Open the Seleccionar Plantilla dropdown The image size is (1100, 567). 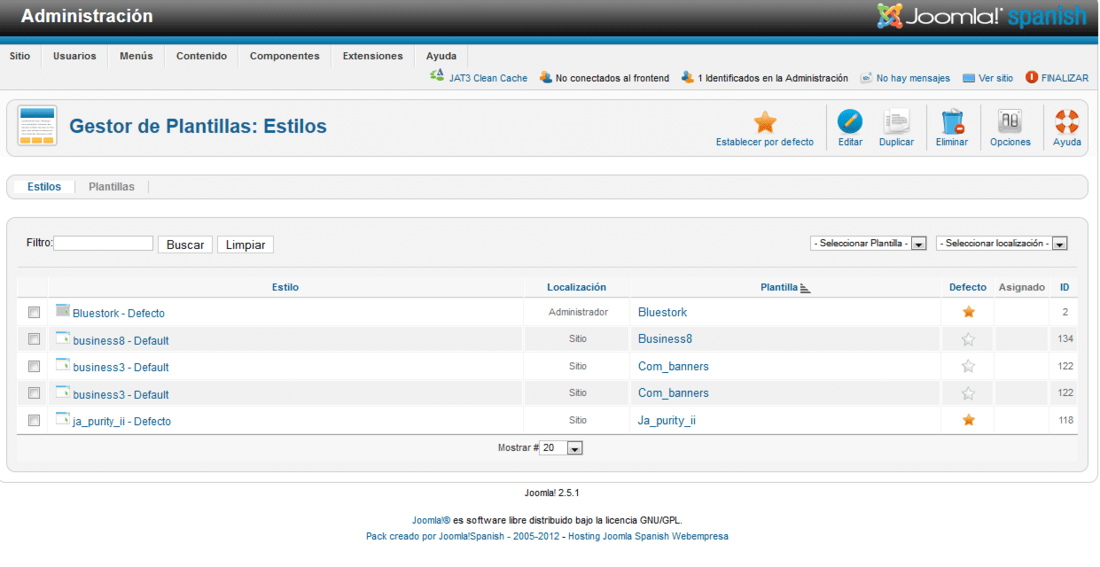[868, 244]
